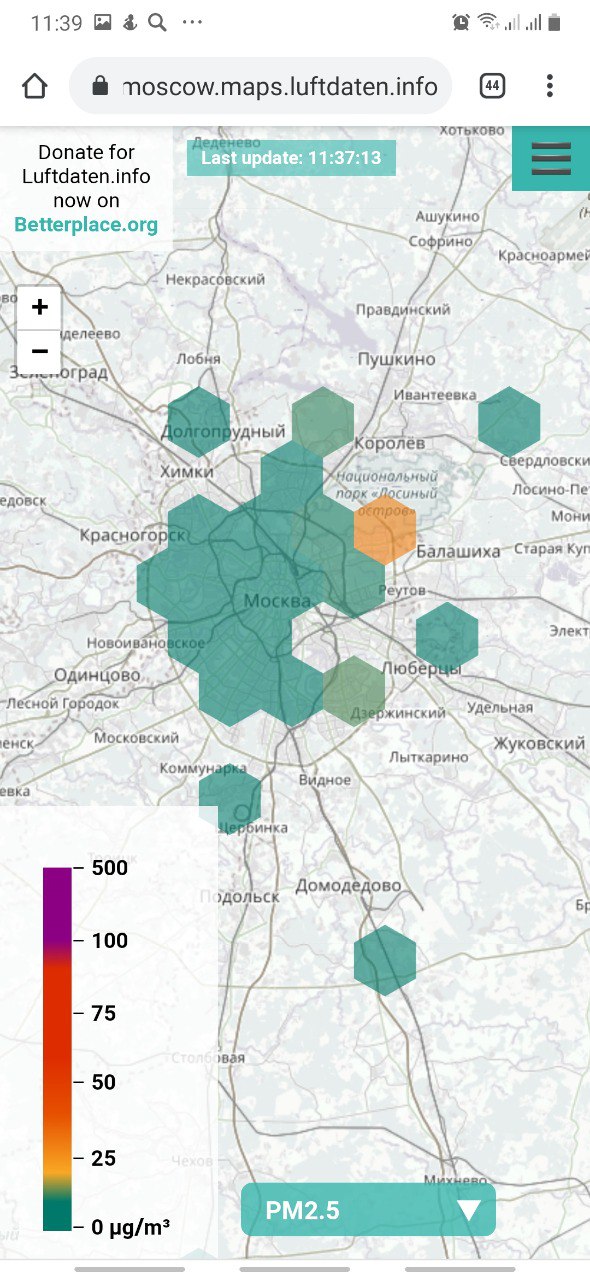Tap the search icon in status bar
590x1280 pixels.
pyautogui.click(x=157, y=22)
